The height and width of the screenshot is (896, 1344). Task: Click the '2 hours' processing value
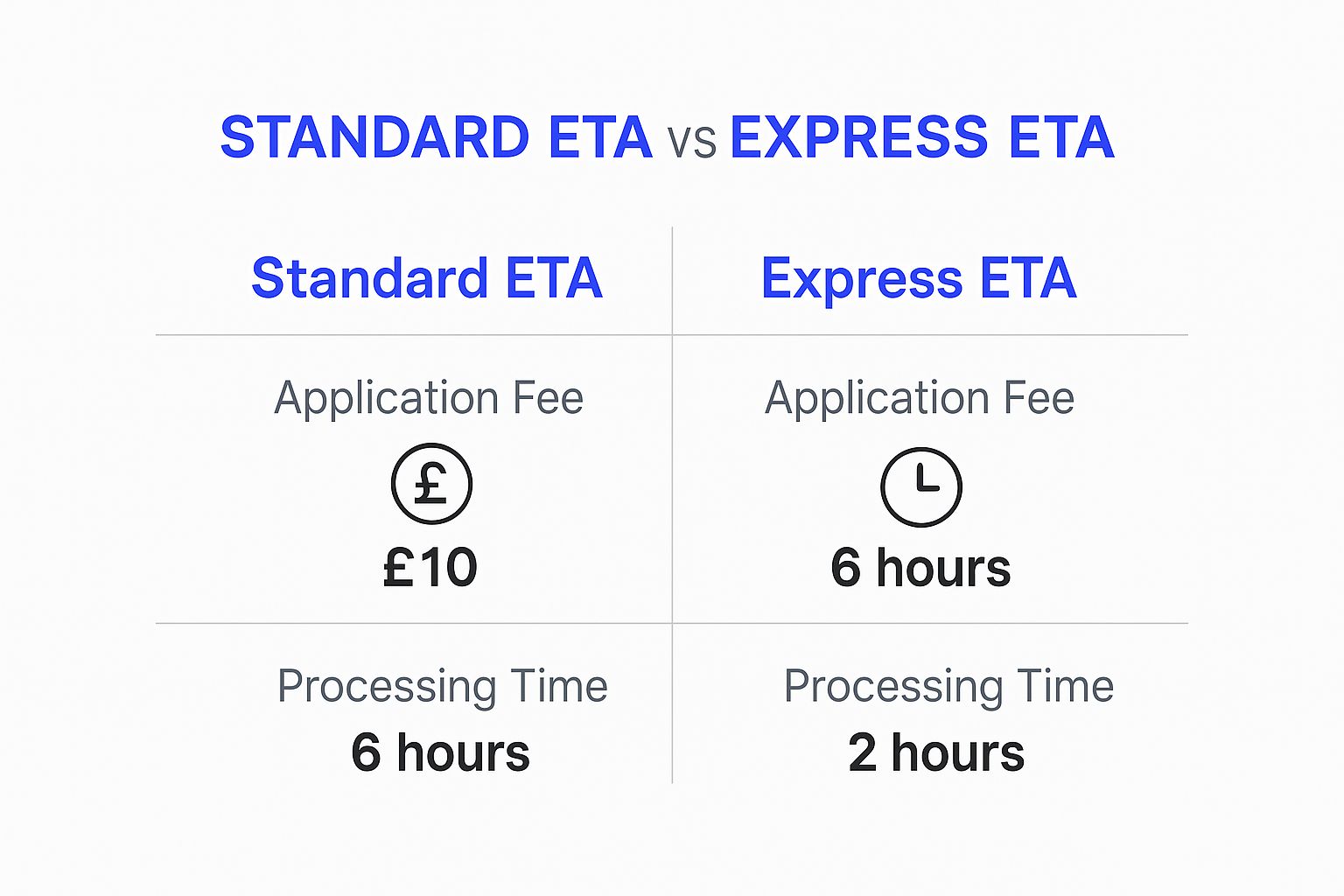point(936,752)
